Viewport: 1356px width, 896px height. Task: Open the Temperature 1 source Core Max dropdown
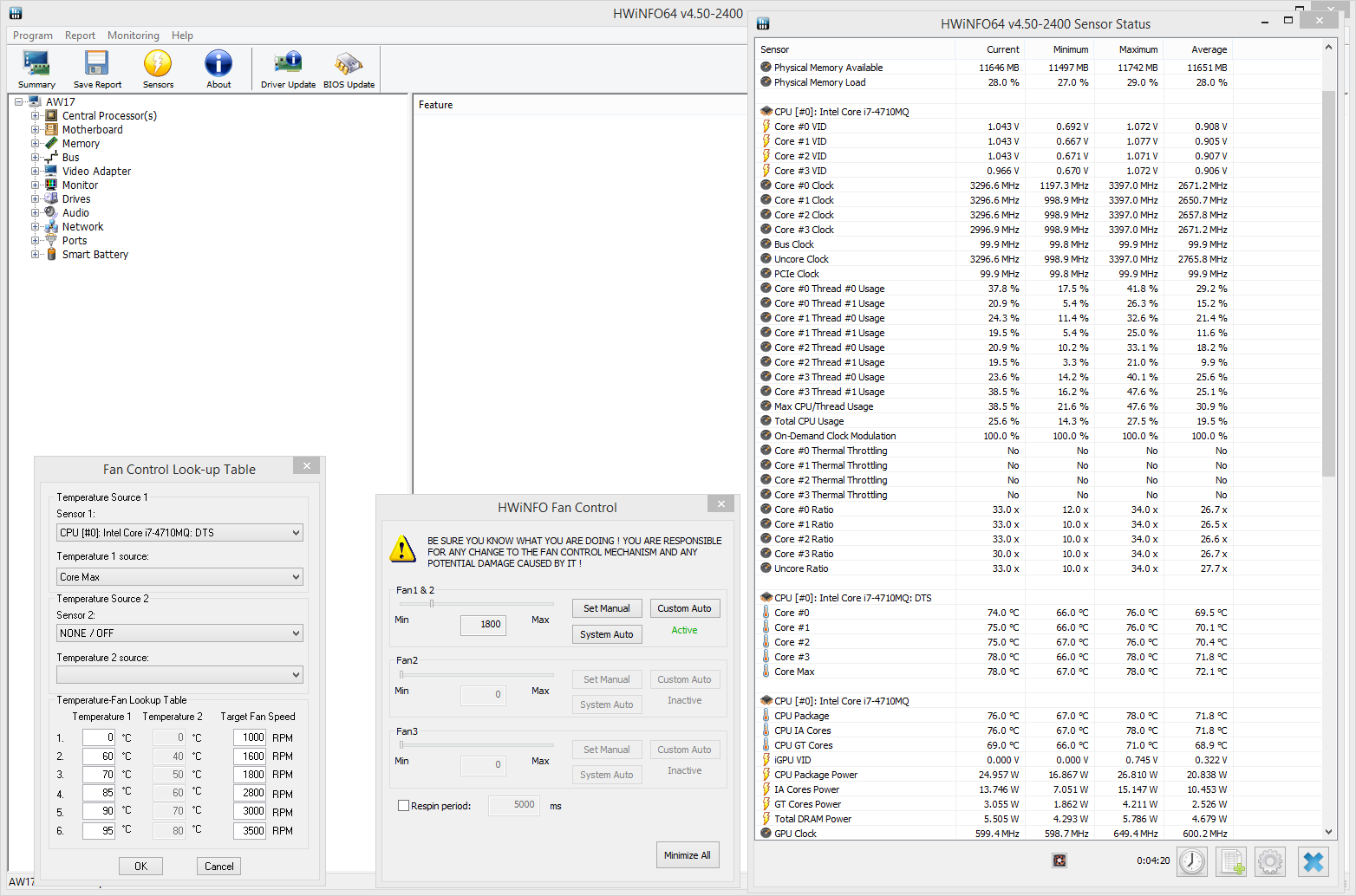[180, 577]
